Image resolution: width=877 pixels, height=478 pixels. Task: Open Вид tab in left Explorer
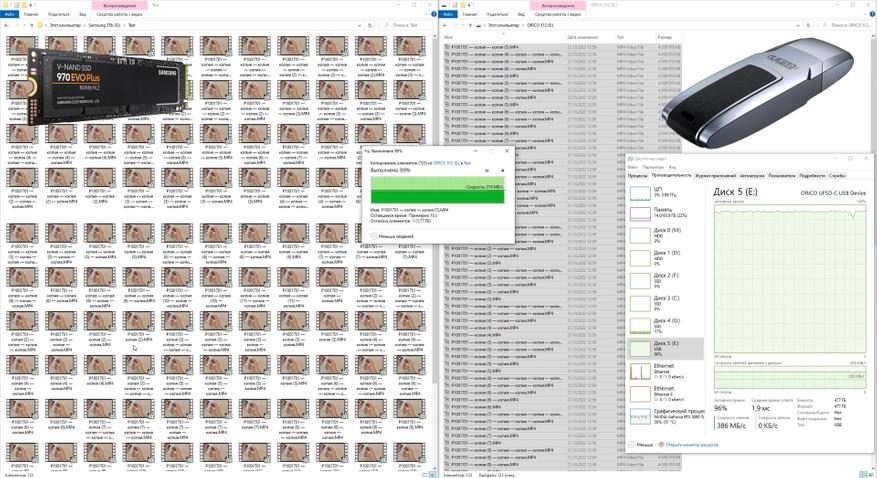coord(83,14)
